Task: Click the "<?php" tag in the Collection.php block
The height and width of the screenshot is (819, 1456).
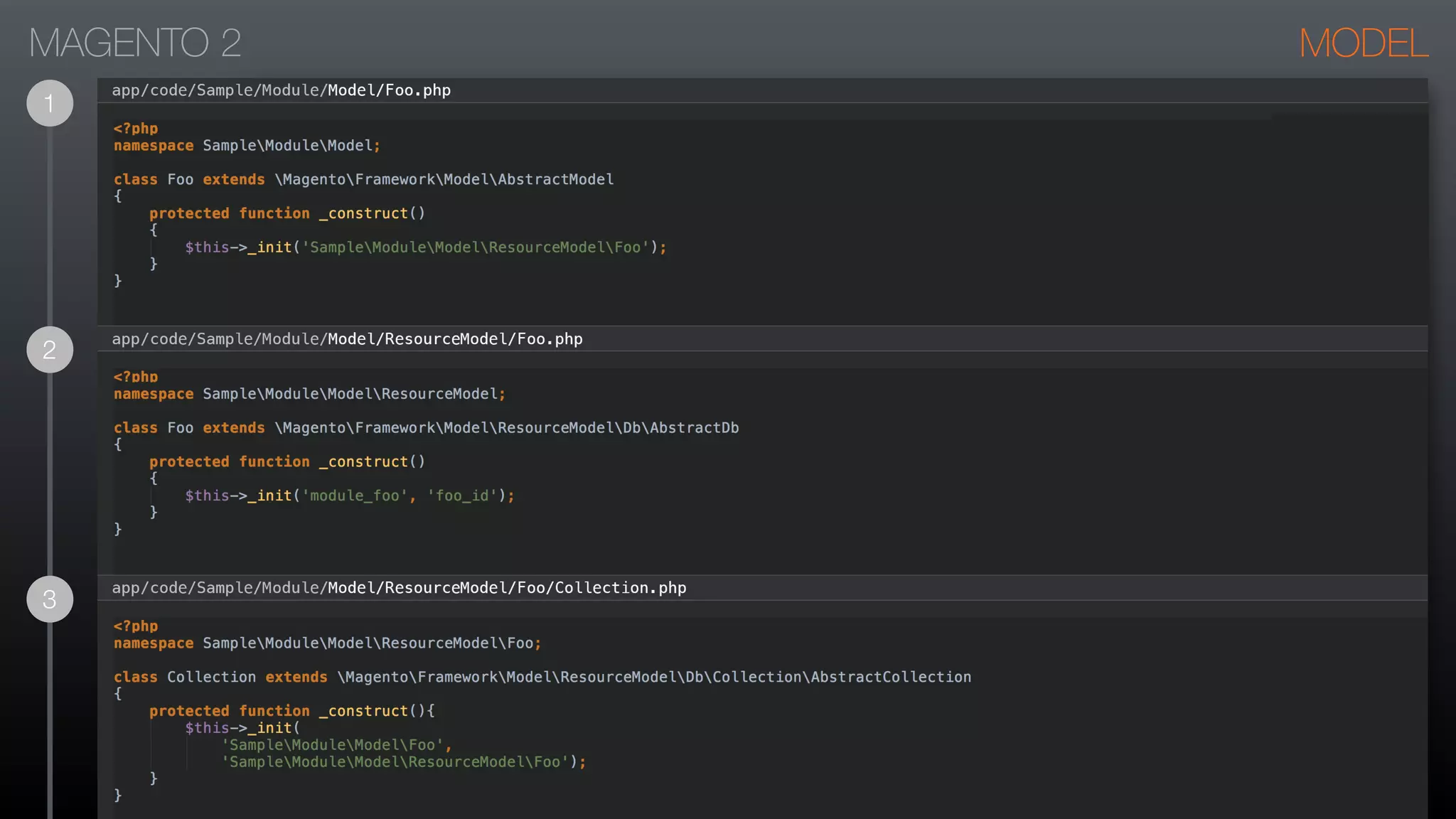Action: coord(136,626)
